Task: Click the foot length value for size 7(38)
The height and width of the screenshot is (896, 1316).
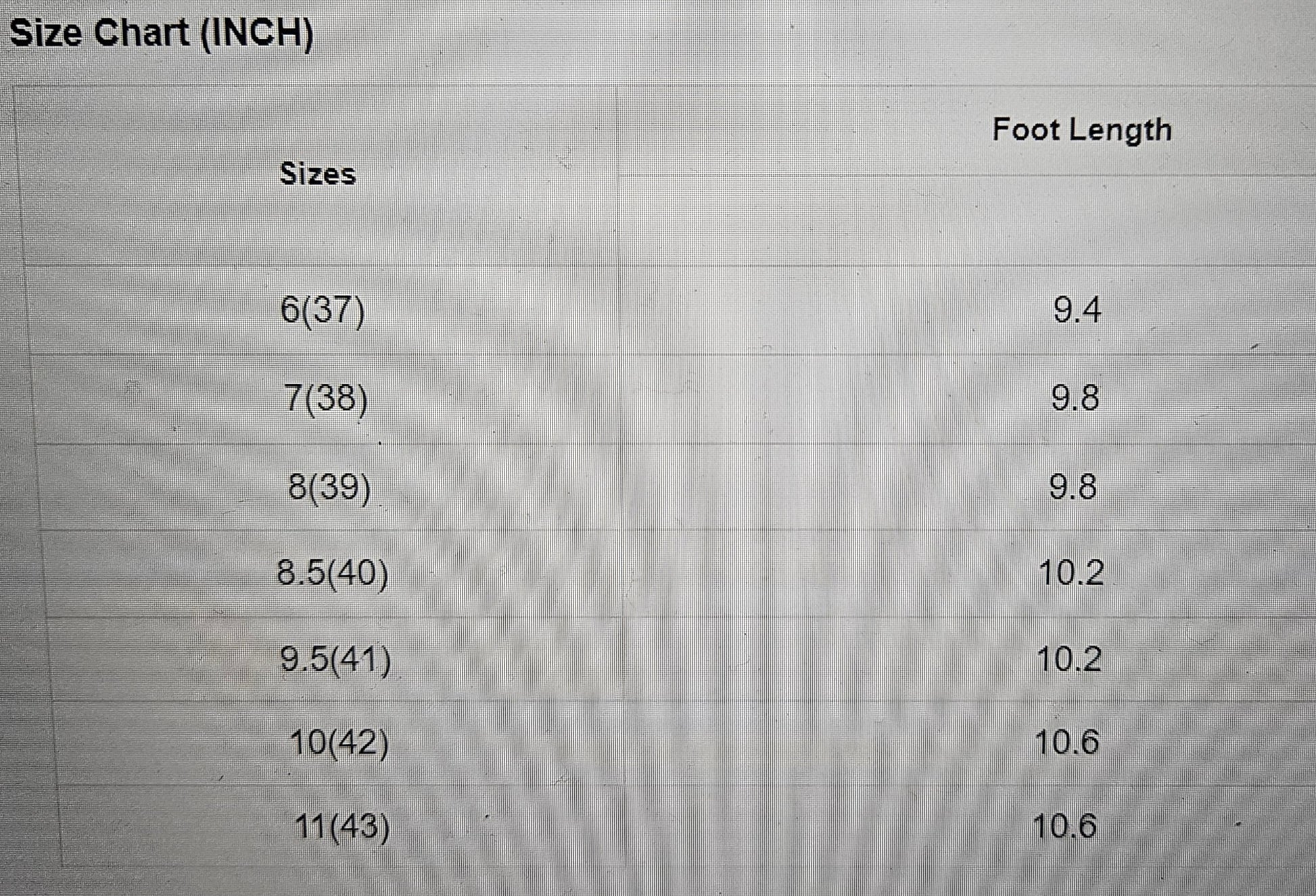Action: point(1075,398)
